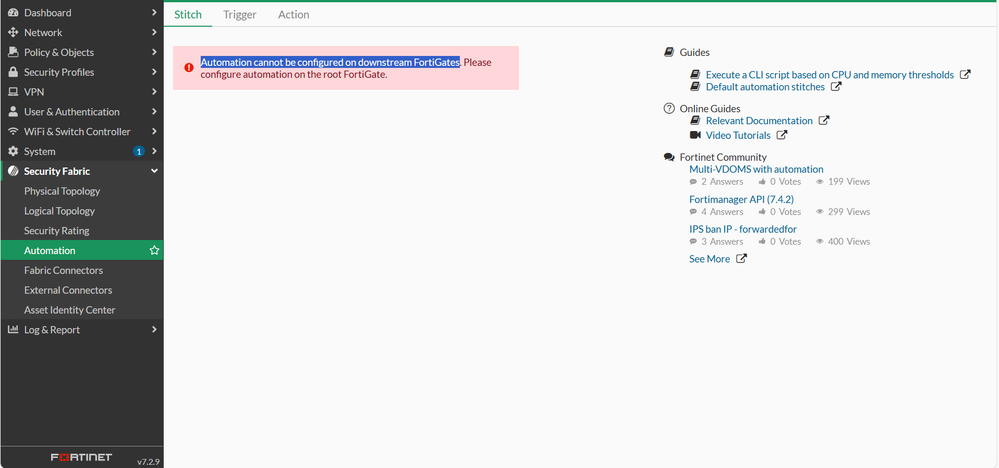Expand the VPN menu chevron

tap(154, 92)
